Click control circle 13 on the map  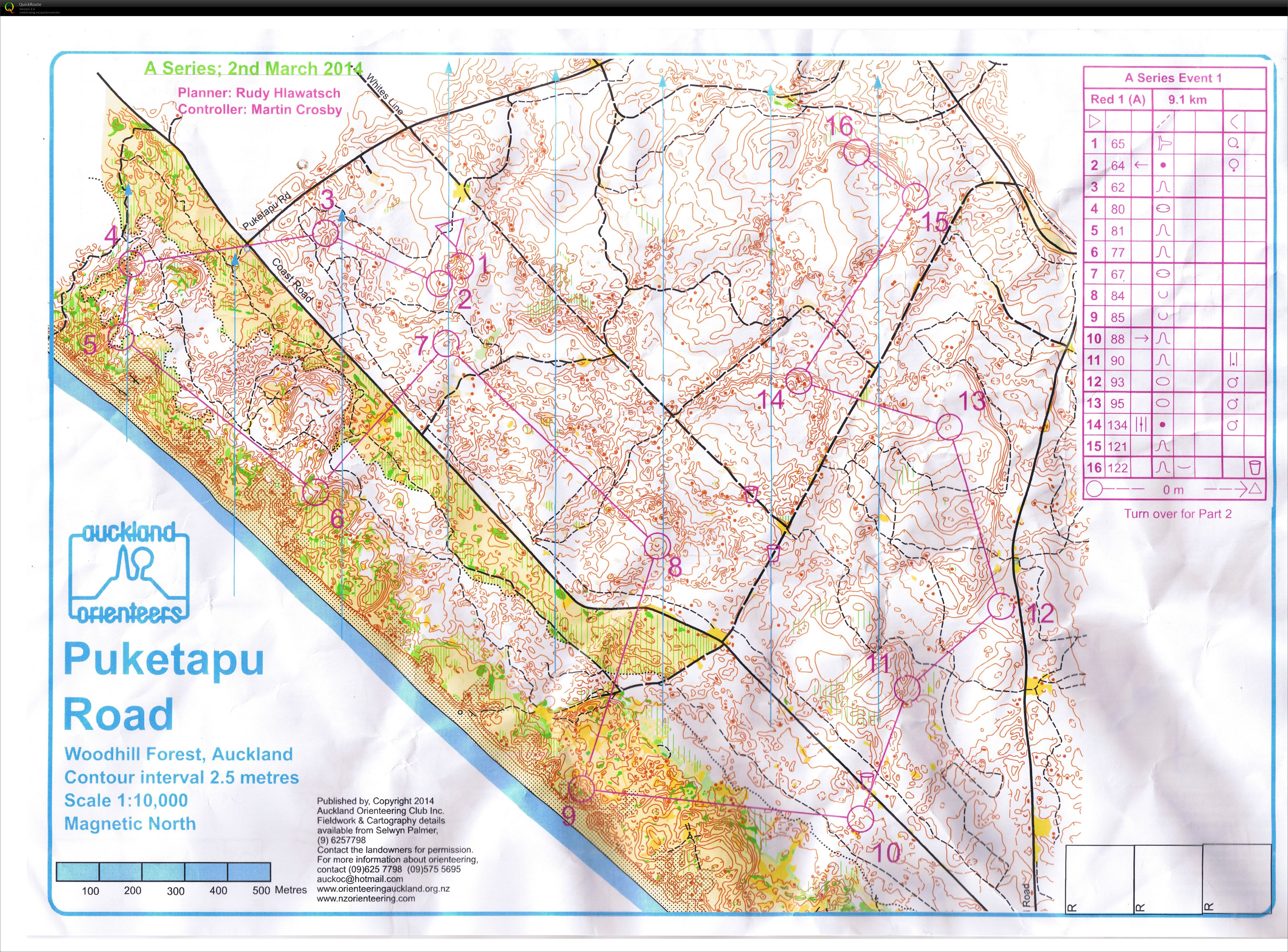(x=950, y=427)
